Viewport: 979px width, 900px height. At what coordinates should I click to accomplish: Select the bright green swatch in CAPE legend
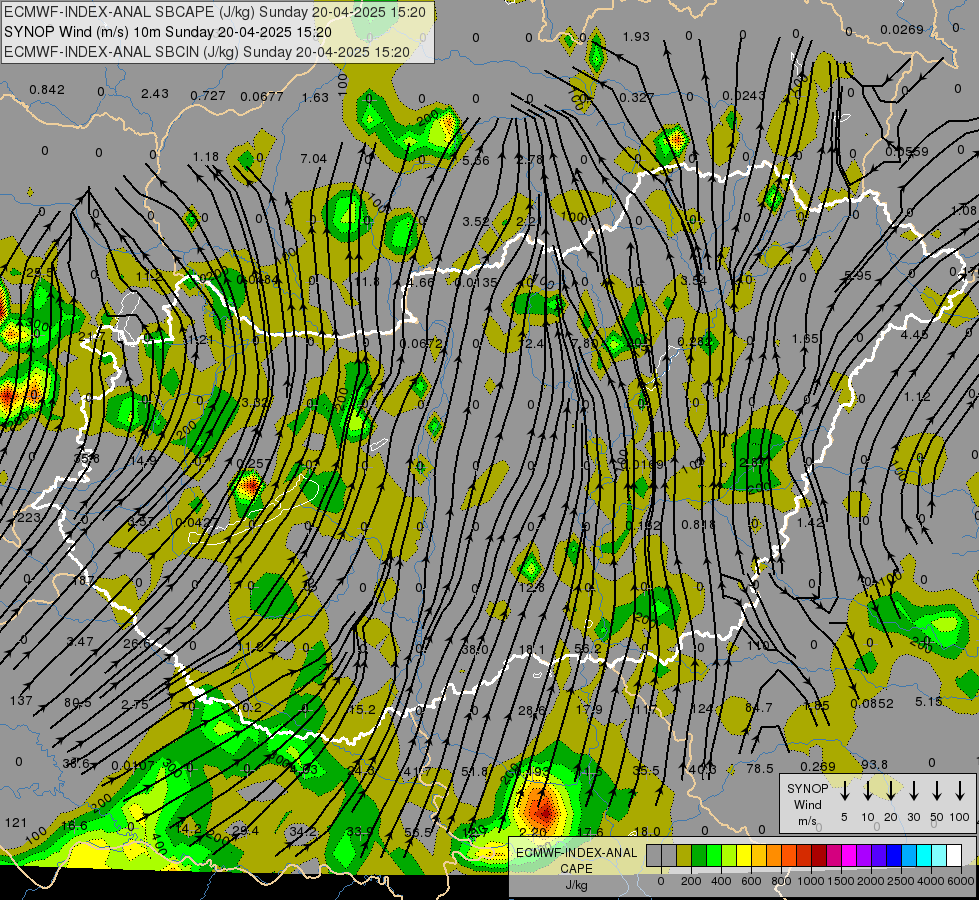[x=714, y=856]
